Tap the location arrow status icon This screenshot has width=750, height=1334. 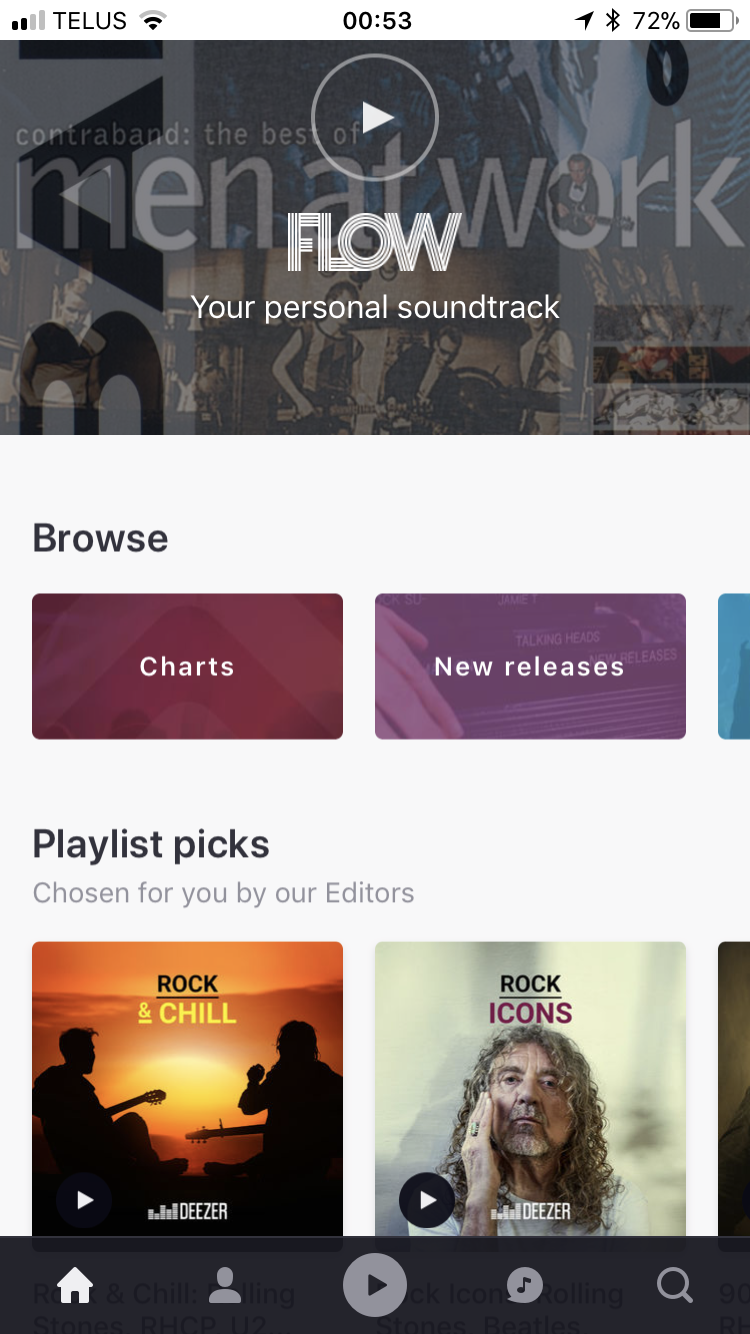click(585, 20)
